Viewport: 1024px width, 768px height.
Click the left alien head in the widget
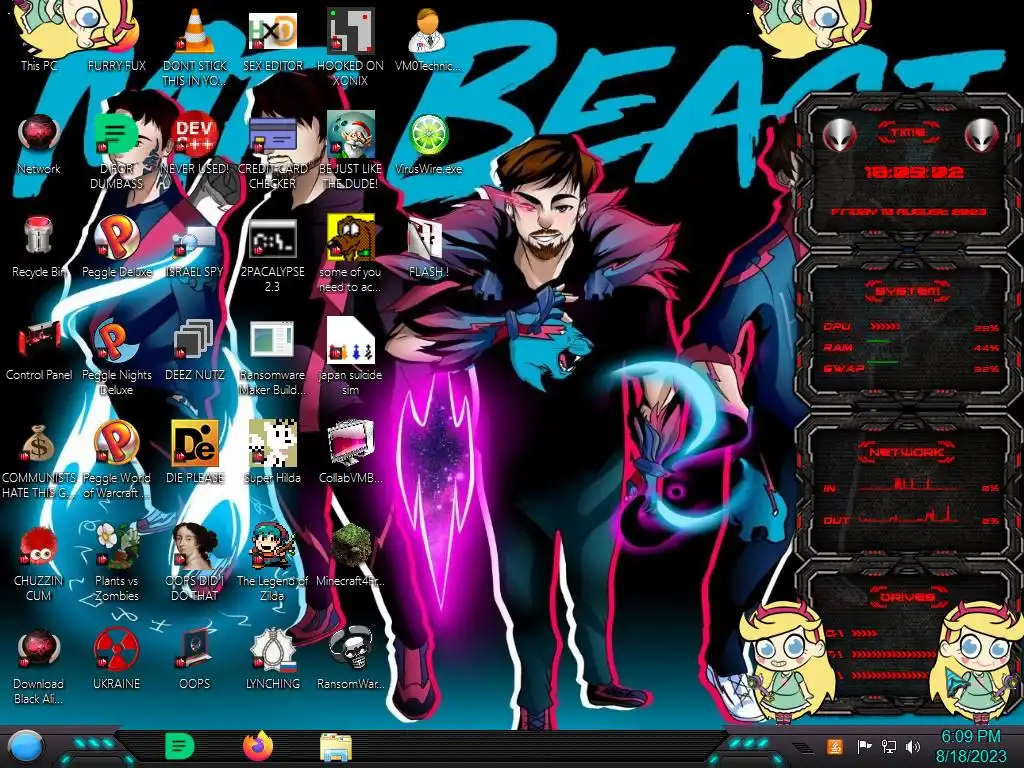point(839,136)
